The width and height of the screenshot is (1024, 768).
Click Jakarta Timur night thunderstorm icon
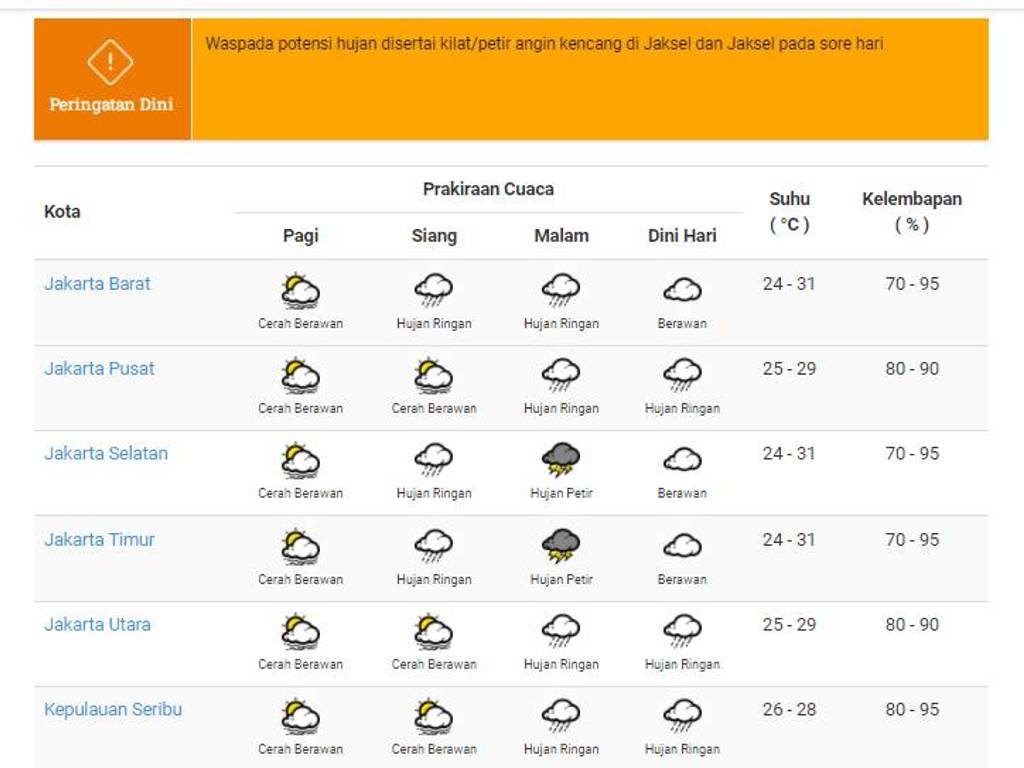[561, 547]
